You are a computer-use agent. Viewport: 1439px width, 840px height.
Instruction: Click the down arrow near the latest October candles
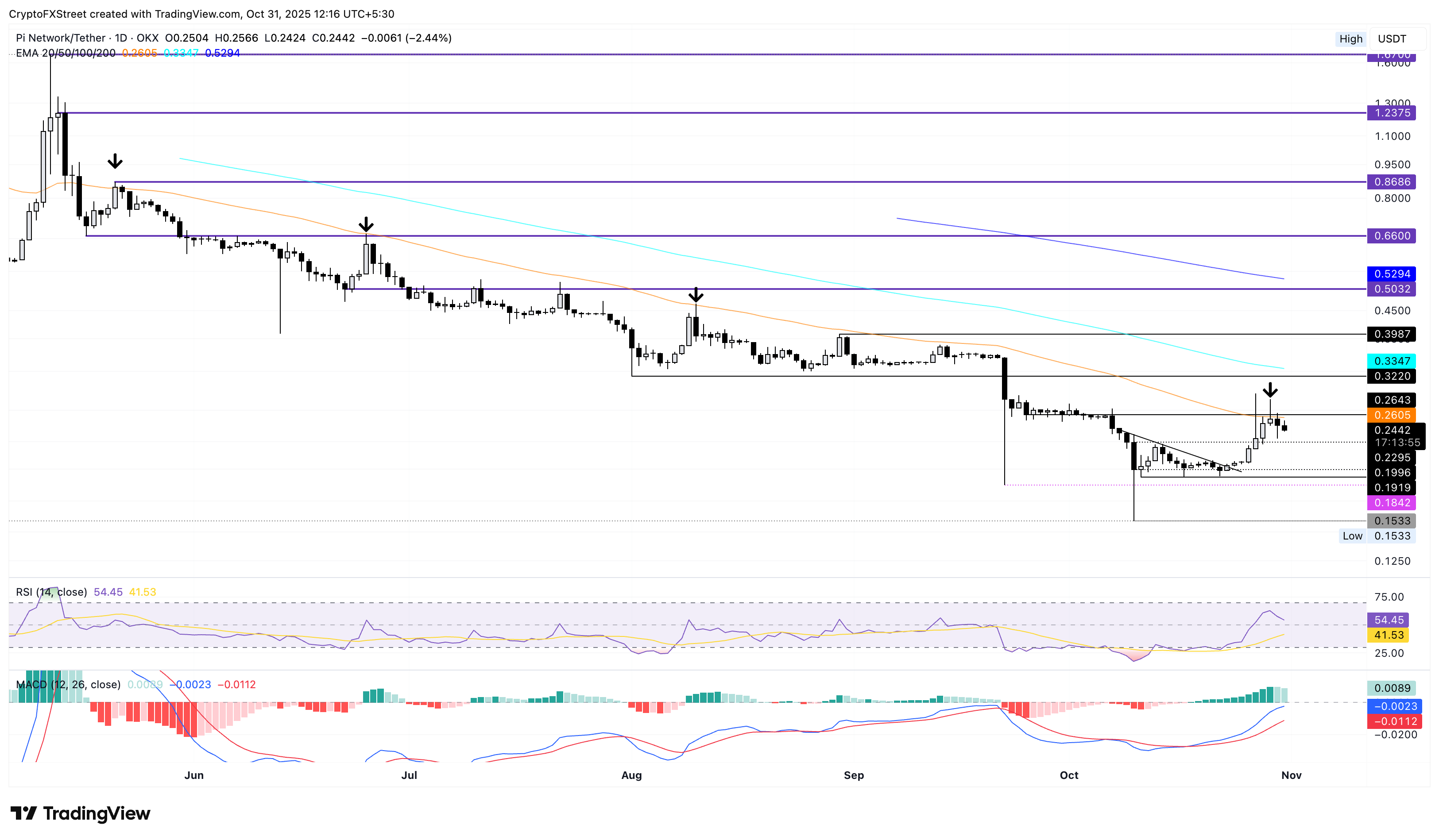pyautogui.click(x=1270, y=390)
